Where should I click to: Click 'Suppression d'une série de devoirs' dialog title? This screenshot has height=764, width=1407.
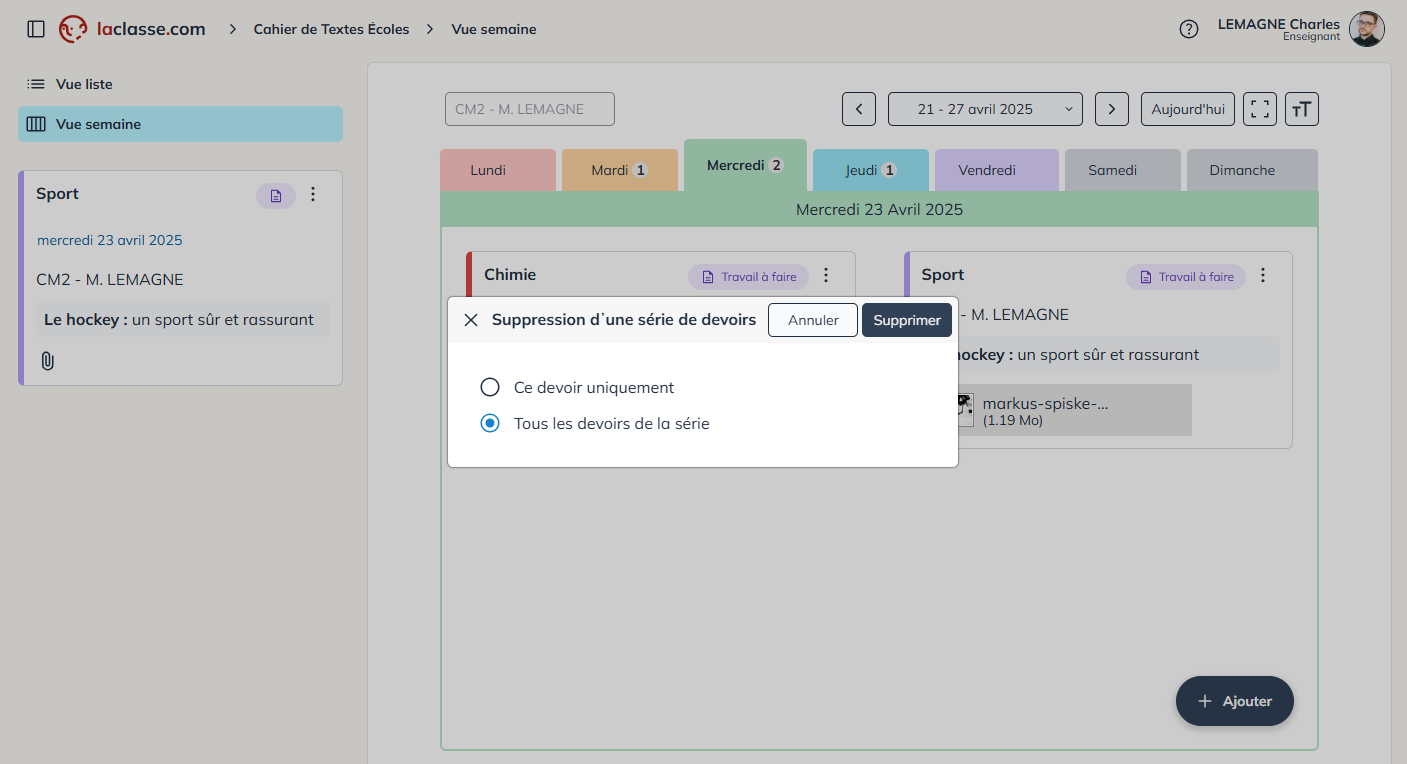(x=624, y=320)
